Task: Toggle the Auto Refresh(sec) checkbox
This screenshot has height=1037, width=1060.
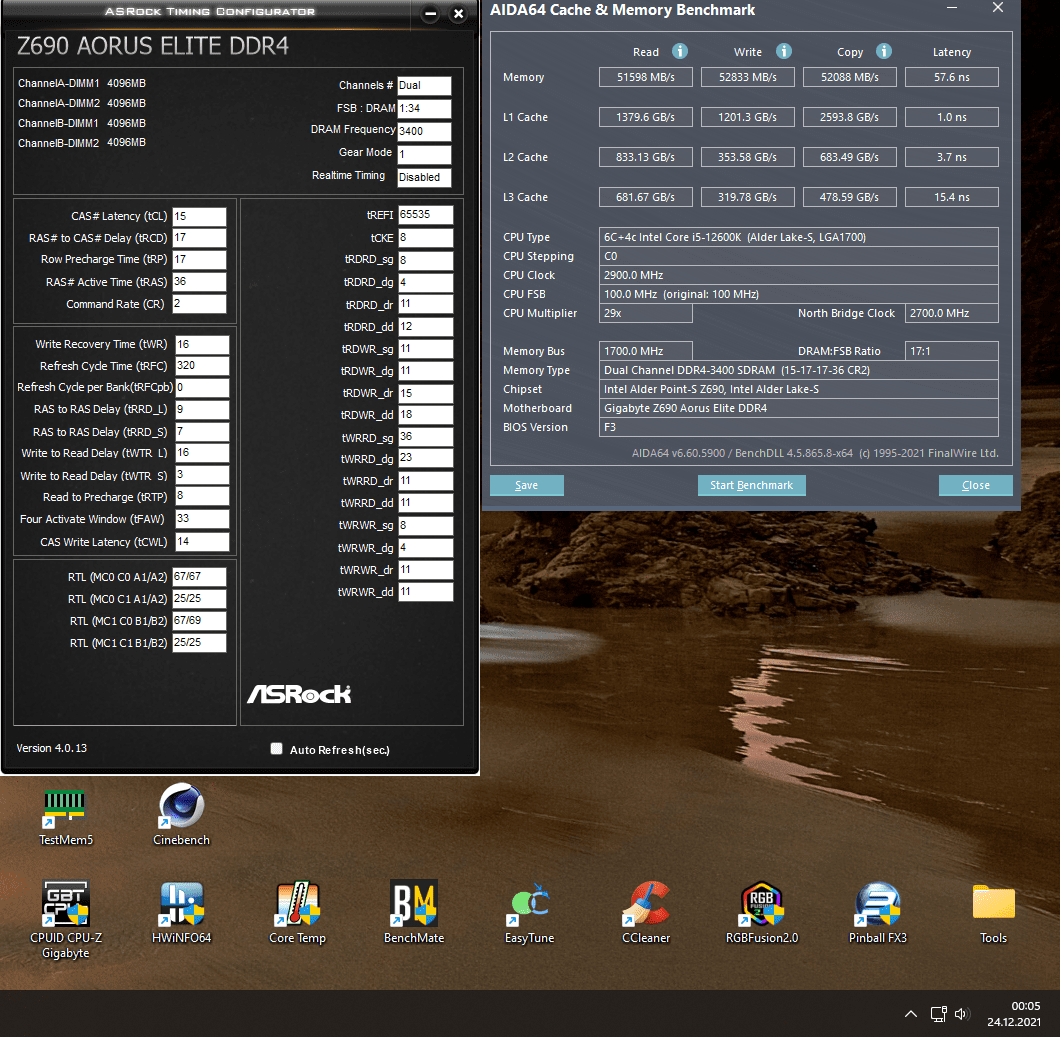Action: (x=276, y=748)
